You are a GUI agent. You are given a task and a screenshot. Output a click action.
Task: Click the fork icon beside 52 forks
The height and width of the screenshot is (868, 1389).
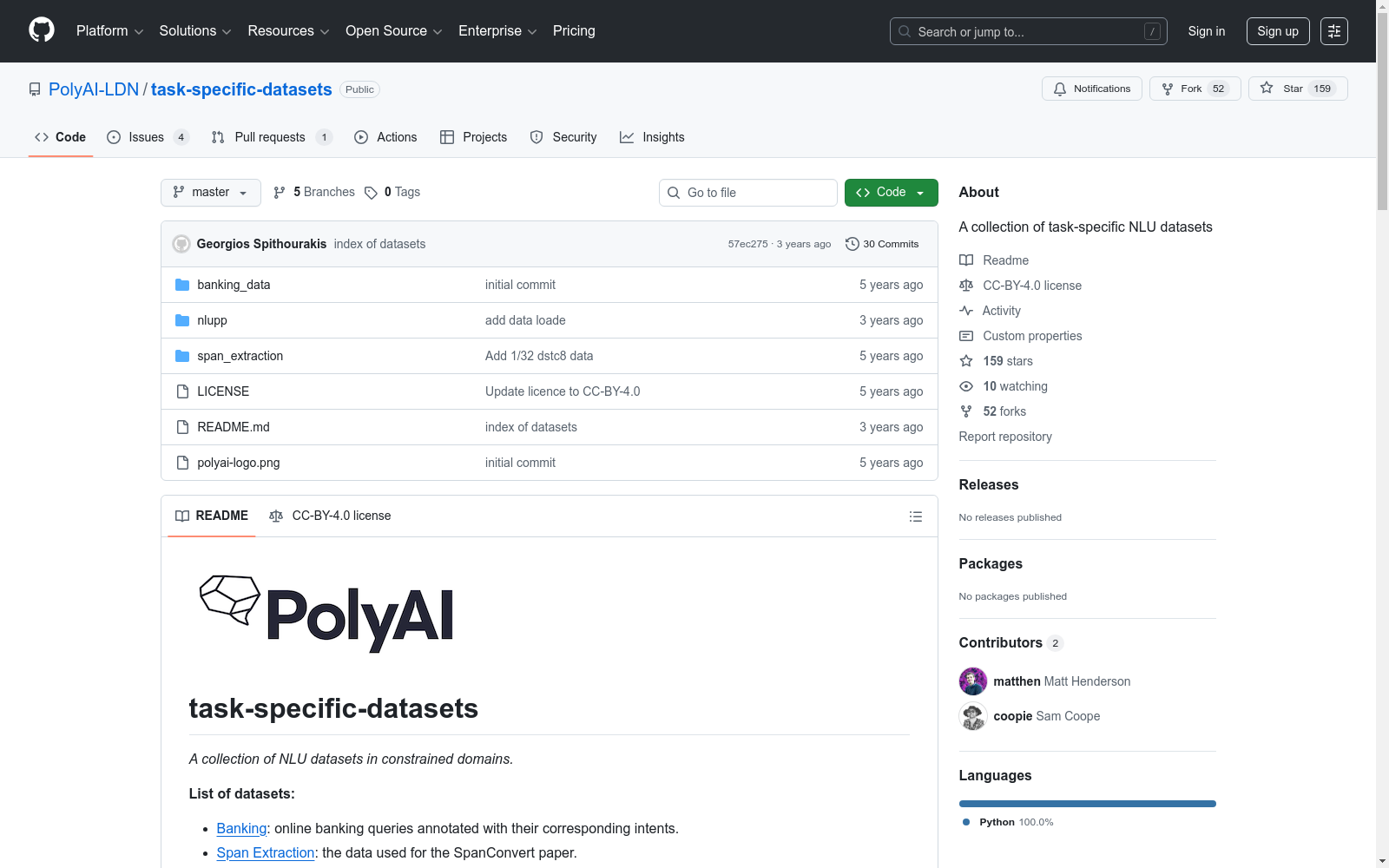click(x=966, y=411)
